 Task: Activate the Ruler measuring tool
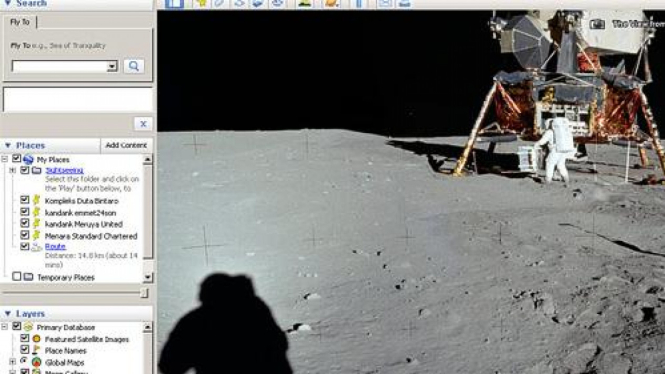coord(359,3)
